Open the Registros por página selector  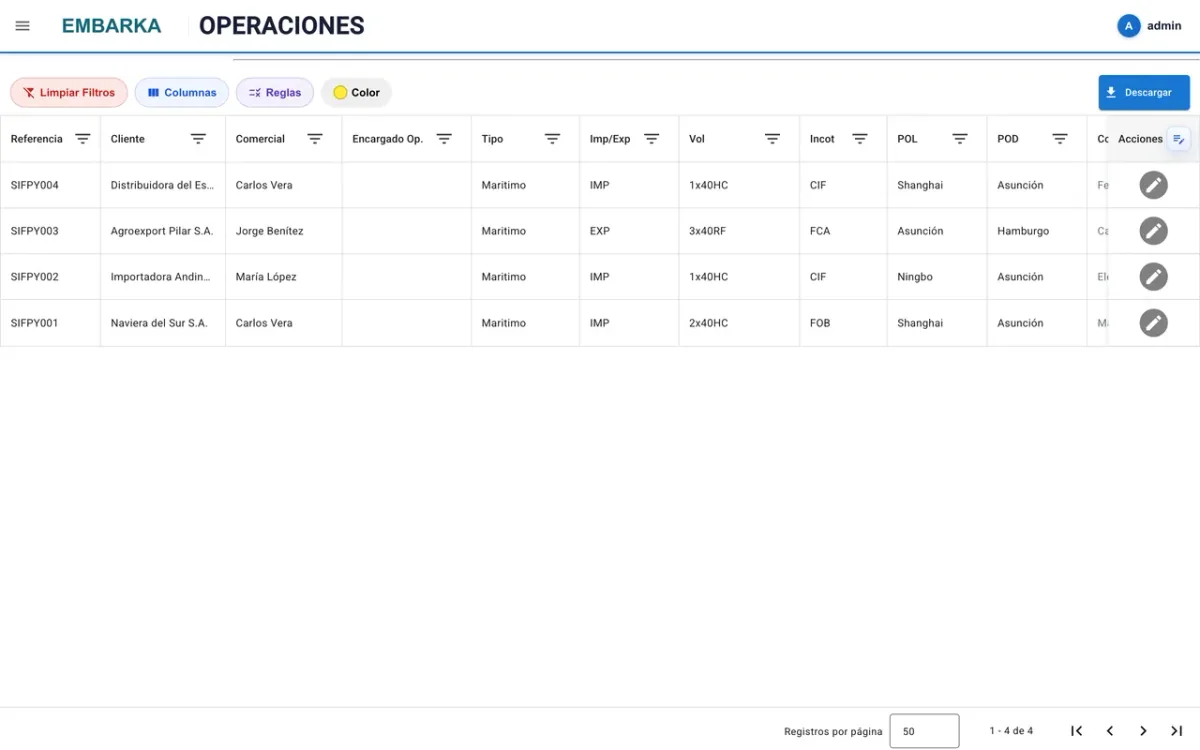(x=924, y=731)
